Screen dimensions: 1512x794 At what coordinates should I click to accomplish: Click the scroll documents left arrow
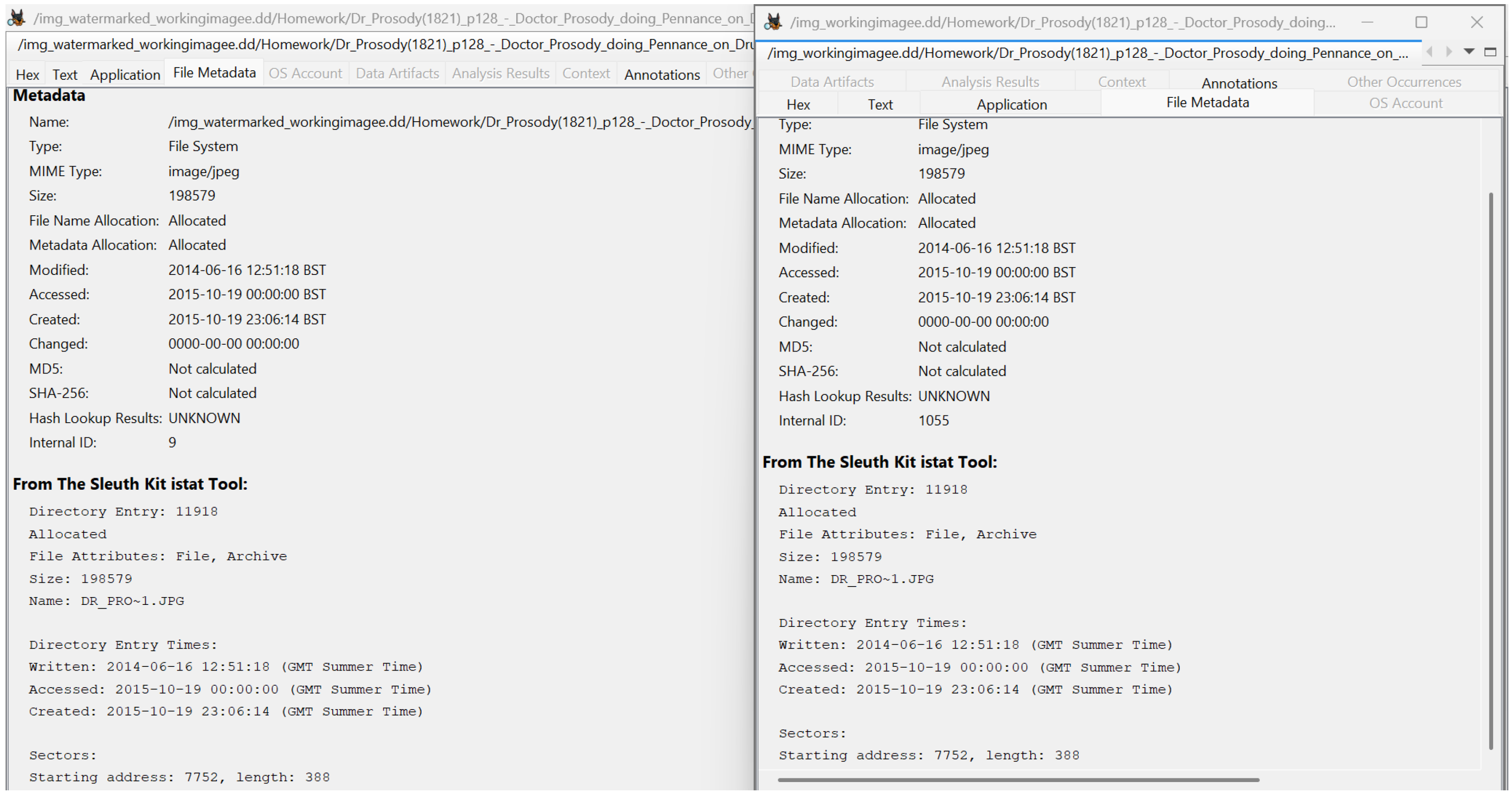1430,52
